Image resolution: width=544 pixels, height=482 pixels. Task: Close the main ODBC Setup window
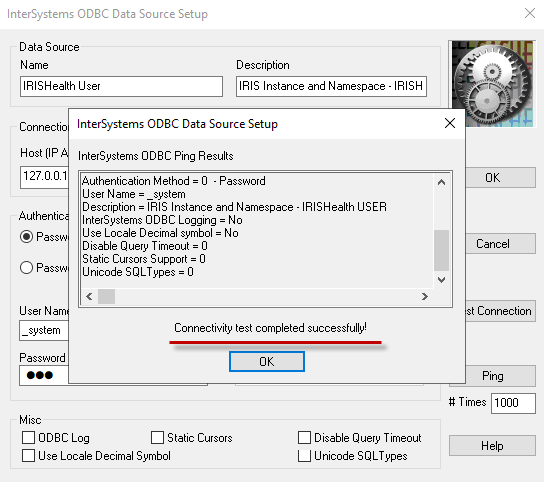click(x=529, y=14)
